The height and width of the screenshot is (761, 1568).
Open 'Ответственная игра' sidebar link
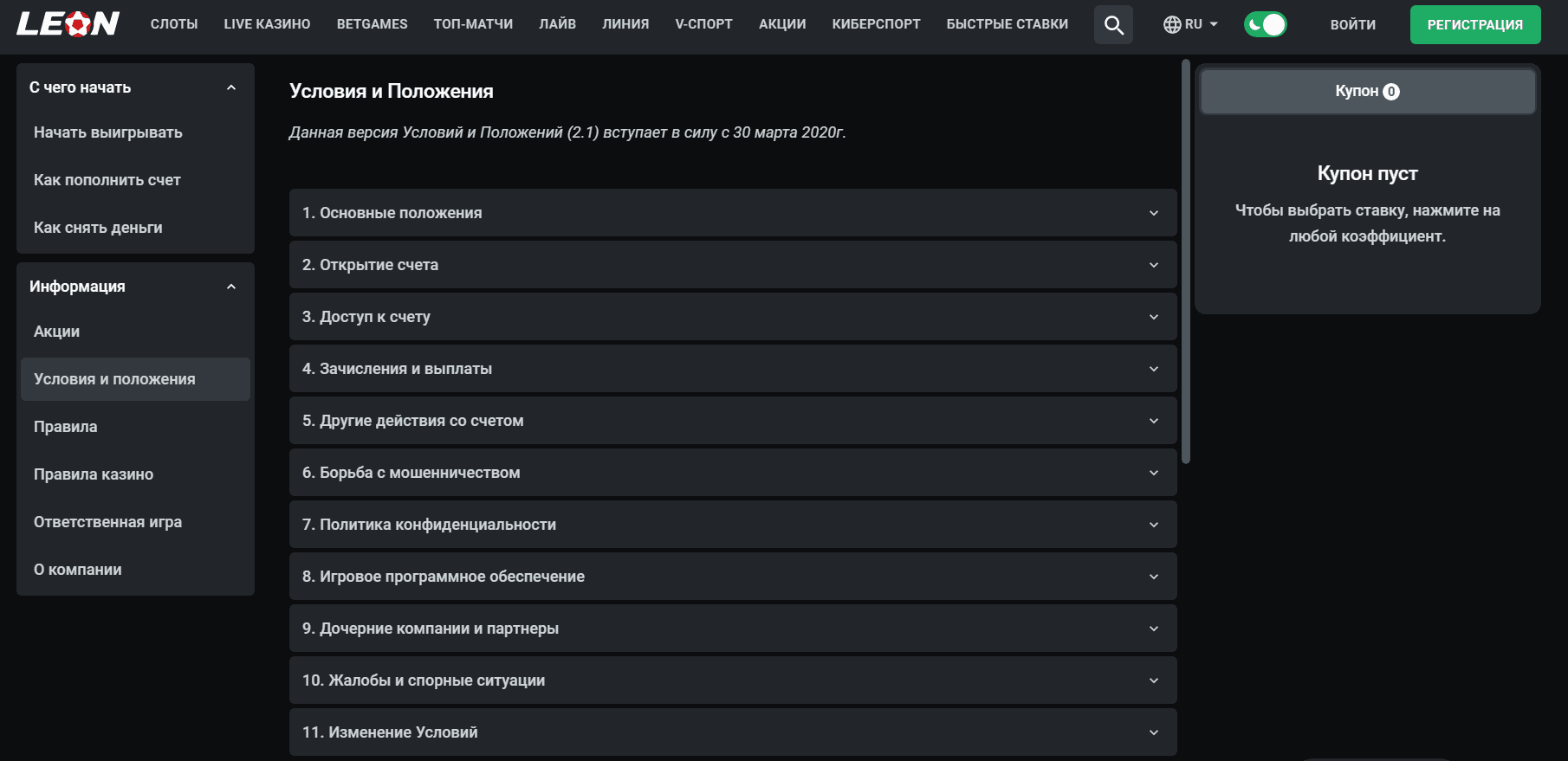click(135, 522)
